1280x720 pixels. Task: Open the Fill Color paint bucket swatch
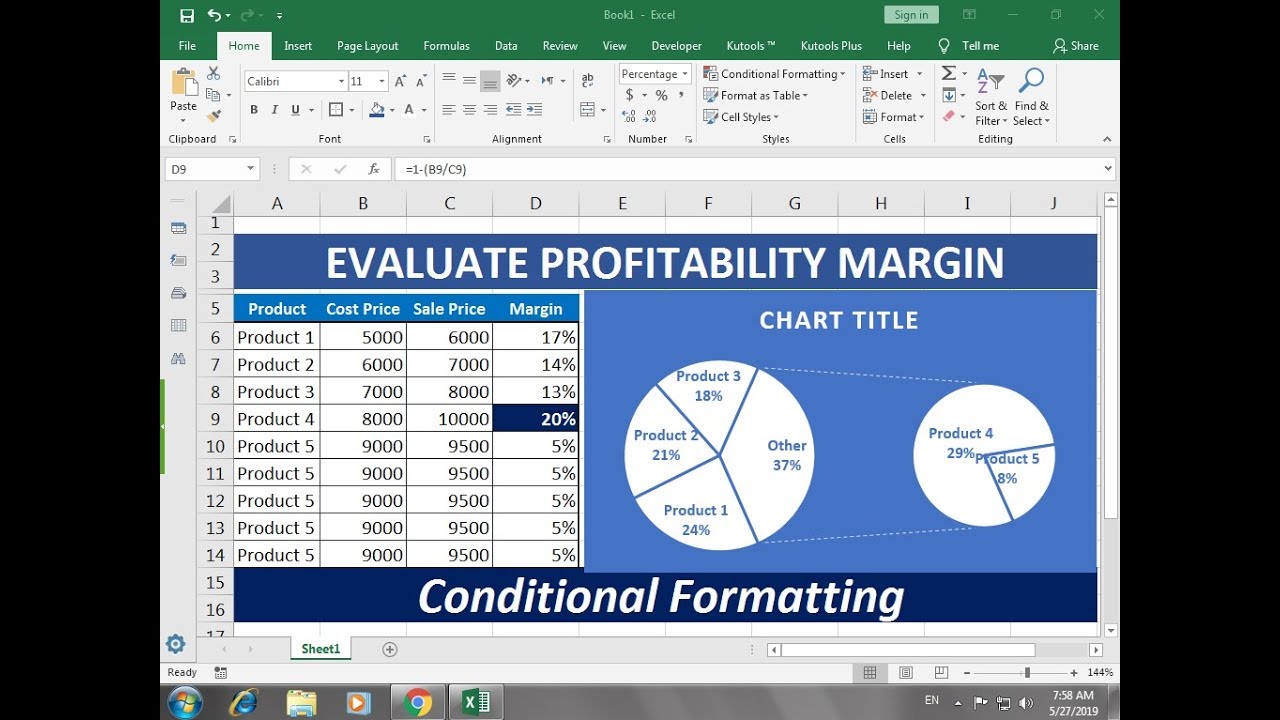(x=377, y=110)
